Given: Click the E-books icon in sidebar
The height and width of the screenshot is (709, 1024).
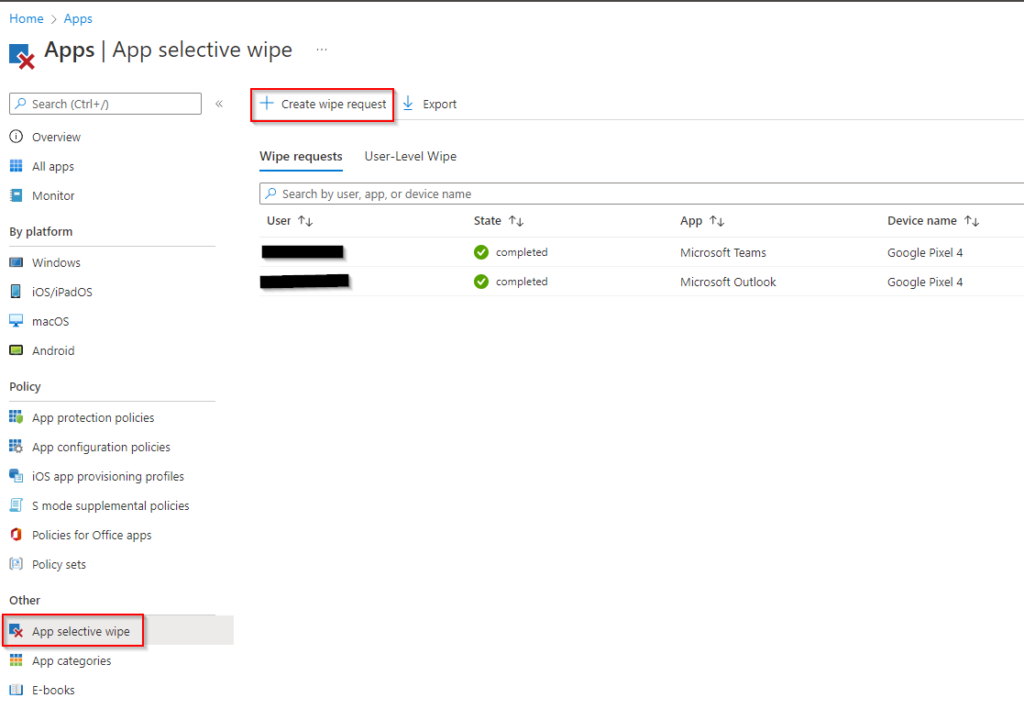Looking at the screenshot, I should tap(16, 690).
